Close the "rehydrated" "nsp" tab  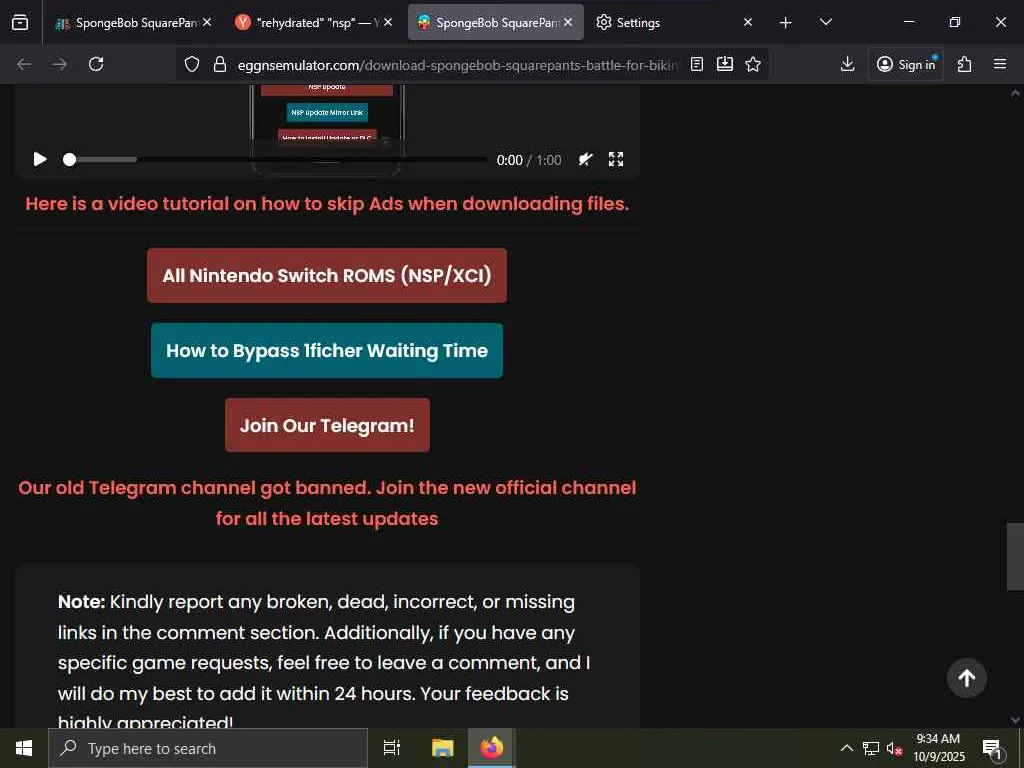point(388,22)
